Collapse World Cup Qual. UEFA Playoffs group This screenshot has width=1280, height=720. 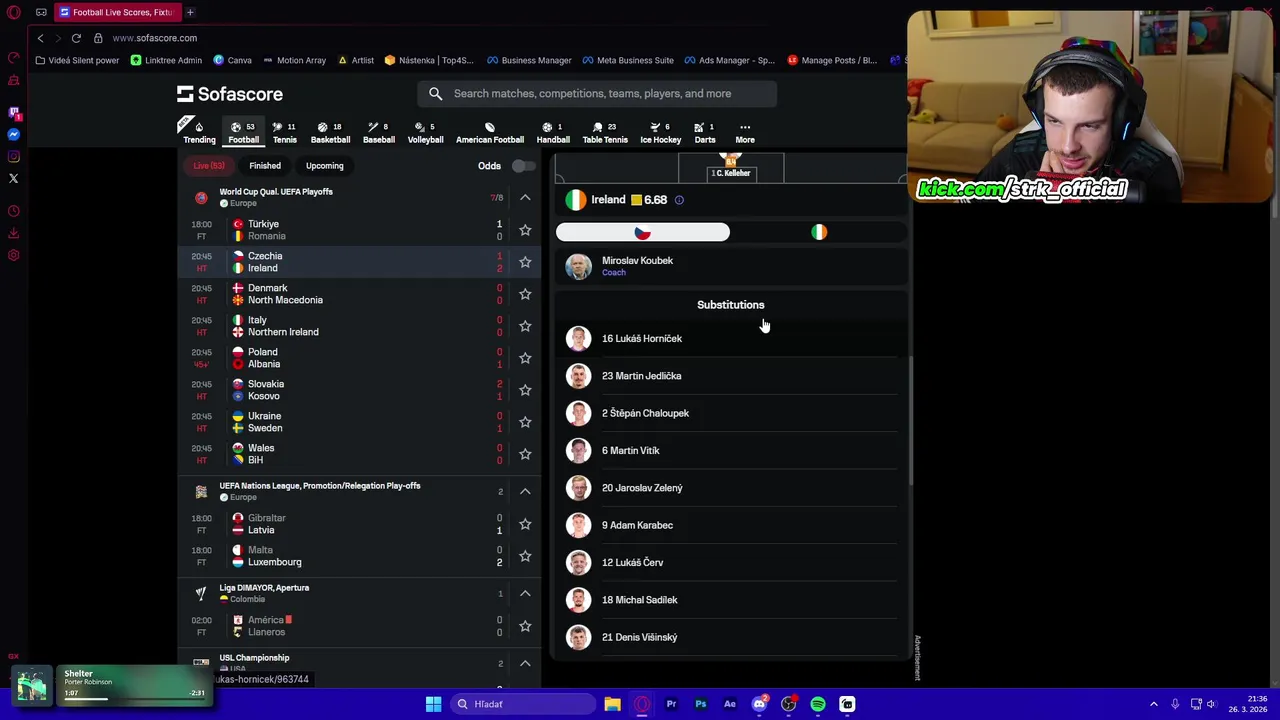525,197
